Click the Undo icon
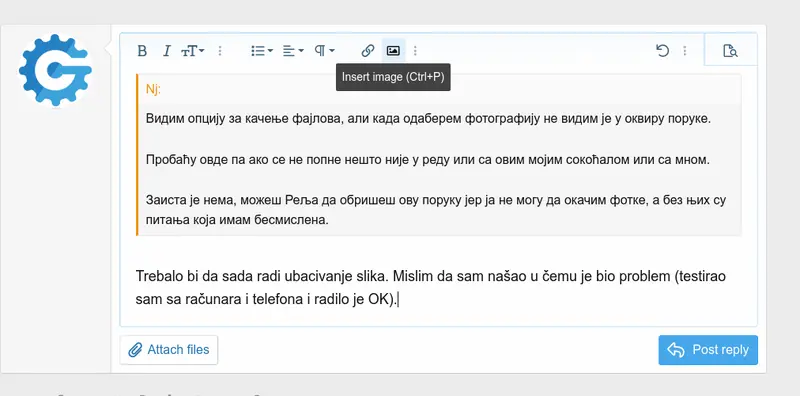This screenshot has height=396, width=800. (x=662, y=51)
